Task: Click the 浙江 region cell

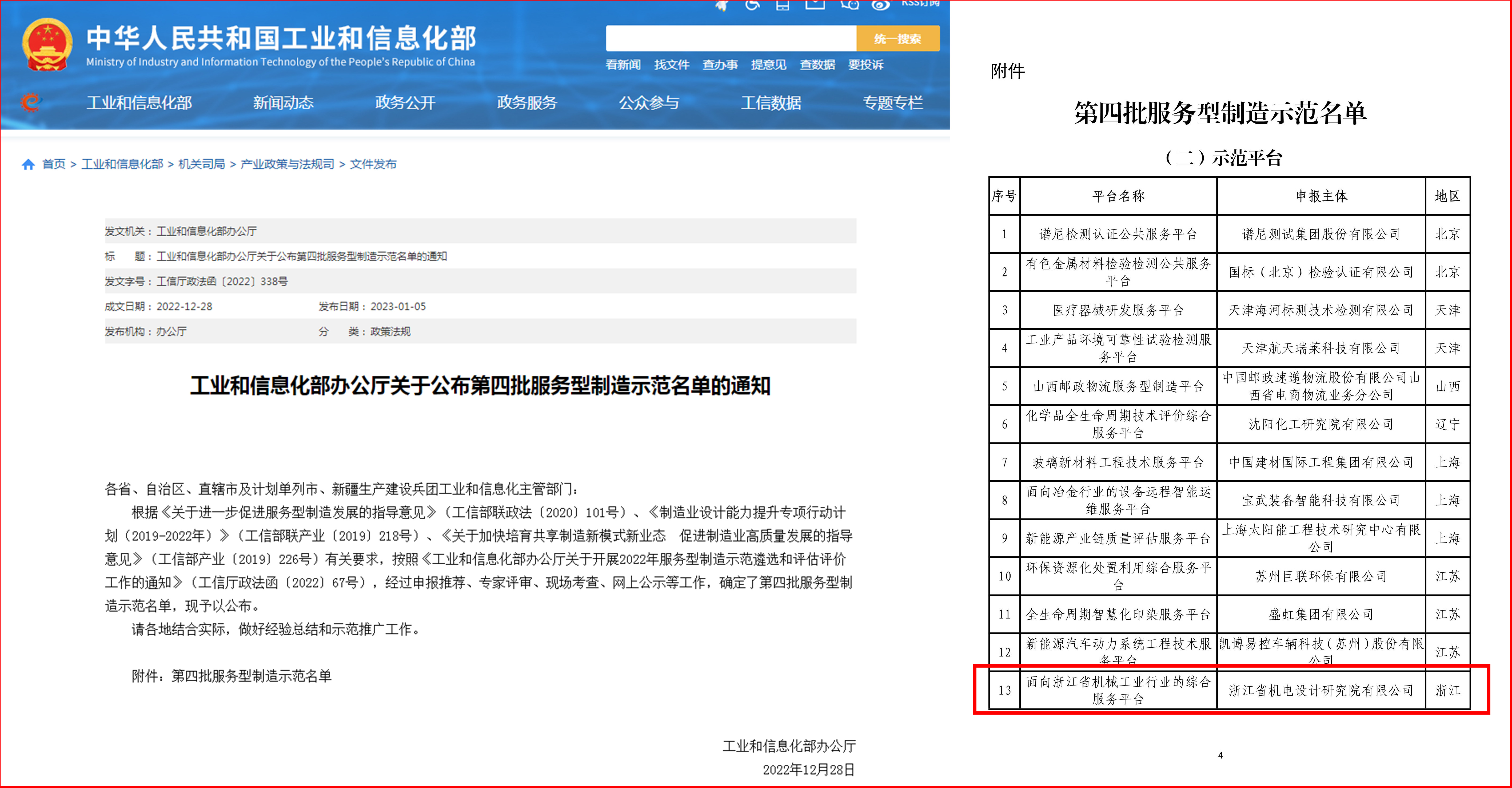Action: point(1447,691)
